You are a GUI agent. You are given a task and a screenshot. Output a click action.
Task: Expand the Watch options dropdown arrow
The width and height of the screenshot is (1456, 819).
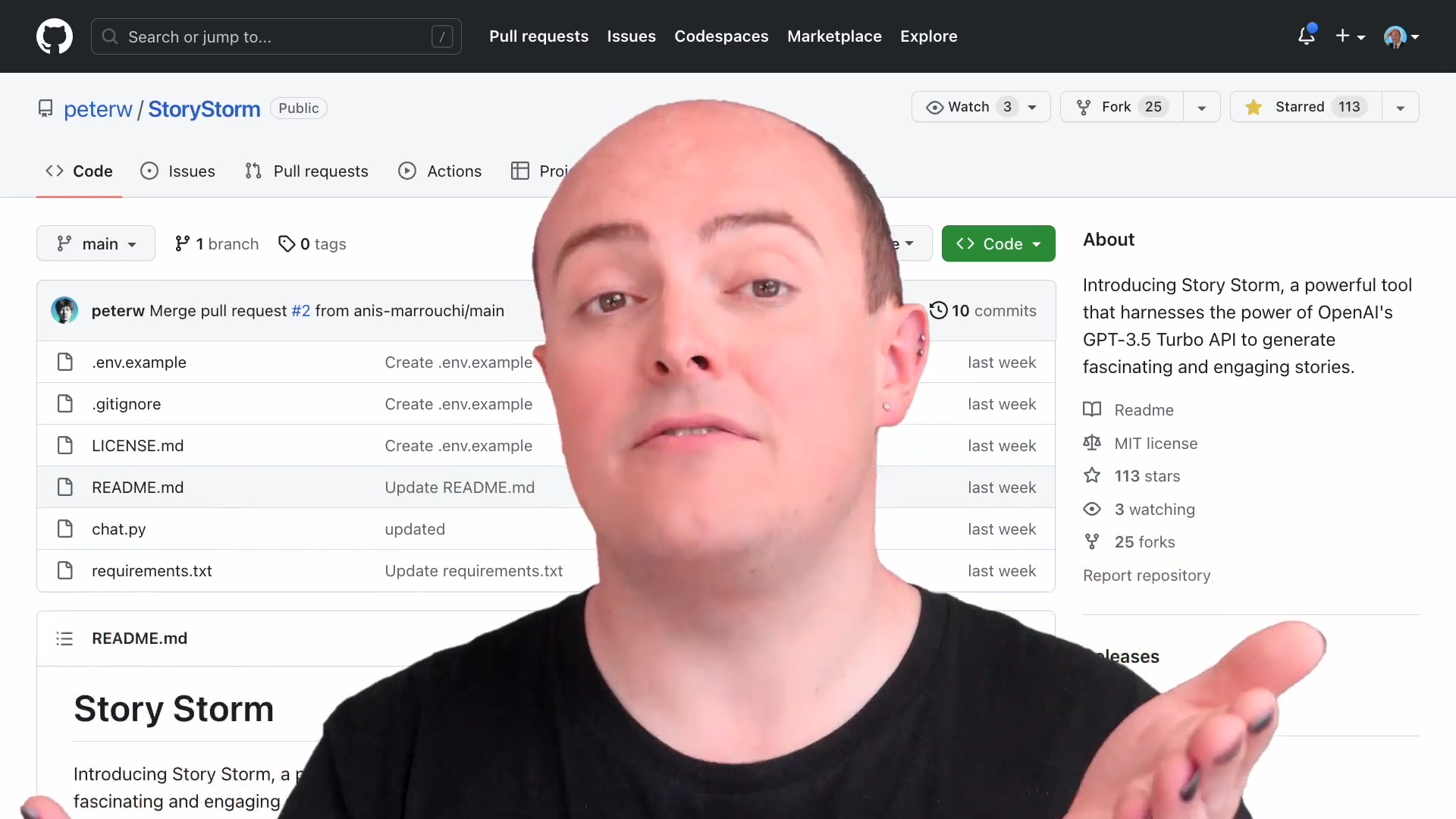point(1033,108)
